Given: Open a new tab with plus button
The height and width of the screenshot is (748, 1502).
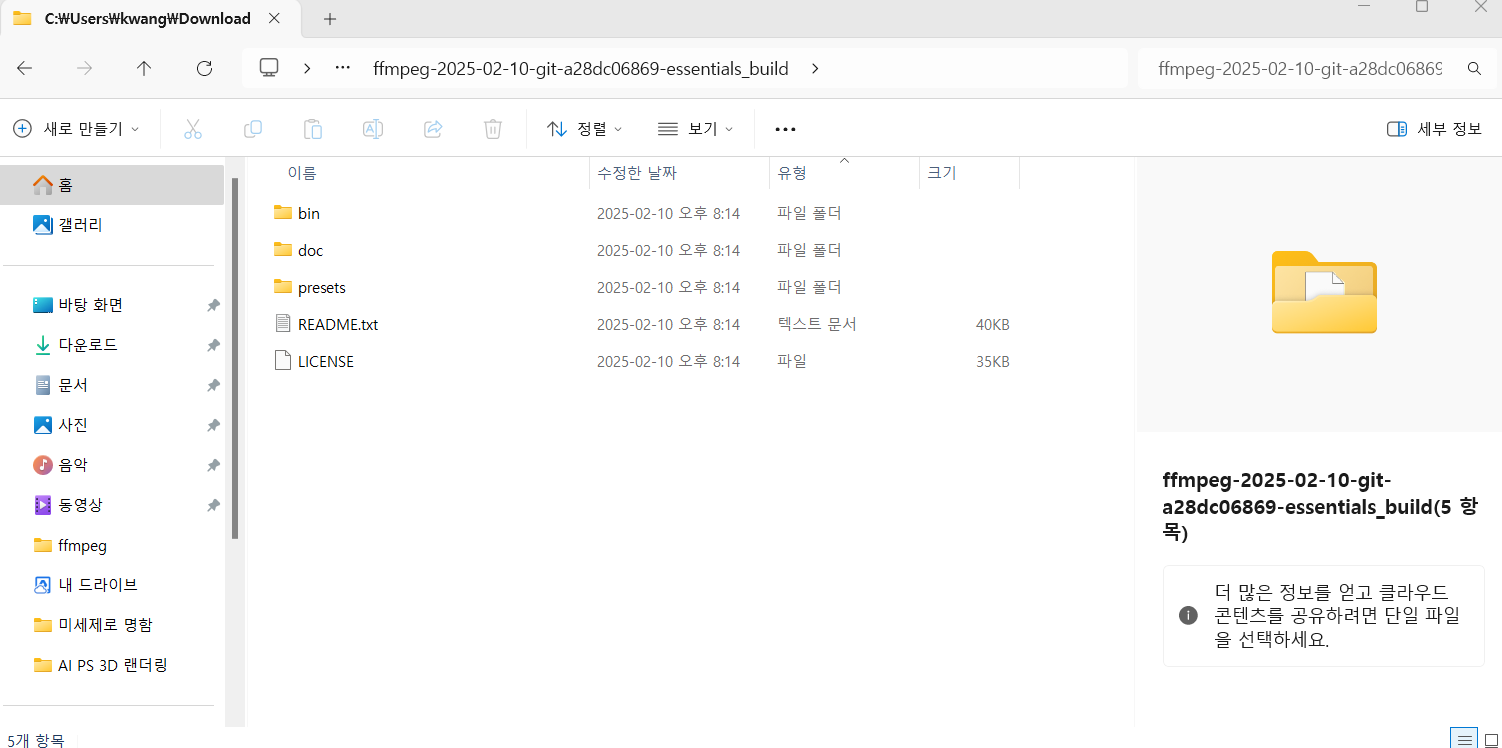Looking at the screenshot, I should (330, 19).
